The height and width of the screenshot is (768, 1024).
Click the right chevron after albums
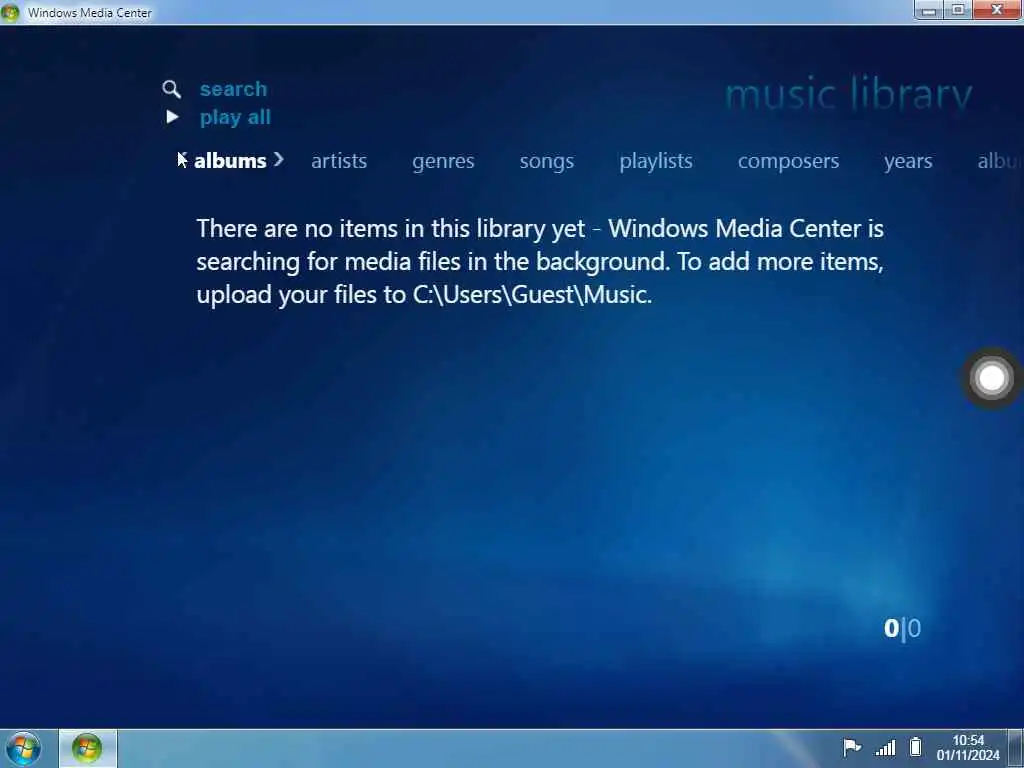279,159
